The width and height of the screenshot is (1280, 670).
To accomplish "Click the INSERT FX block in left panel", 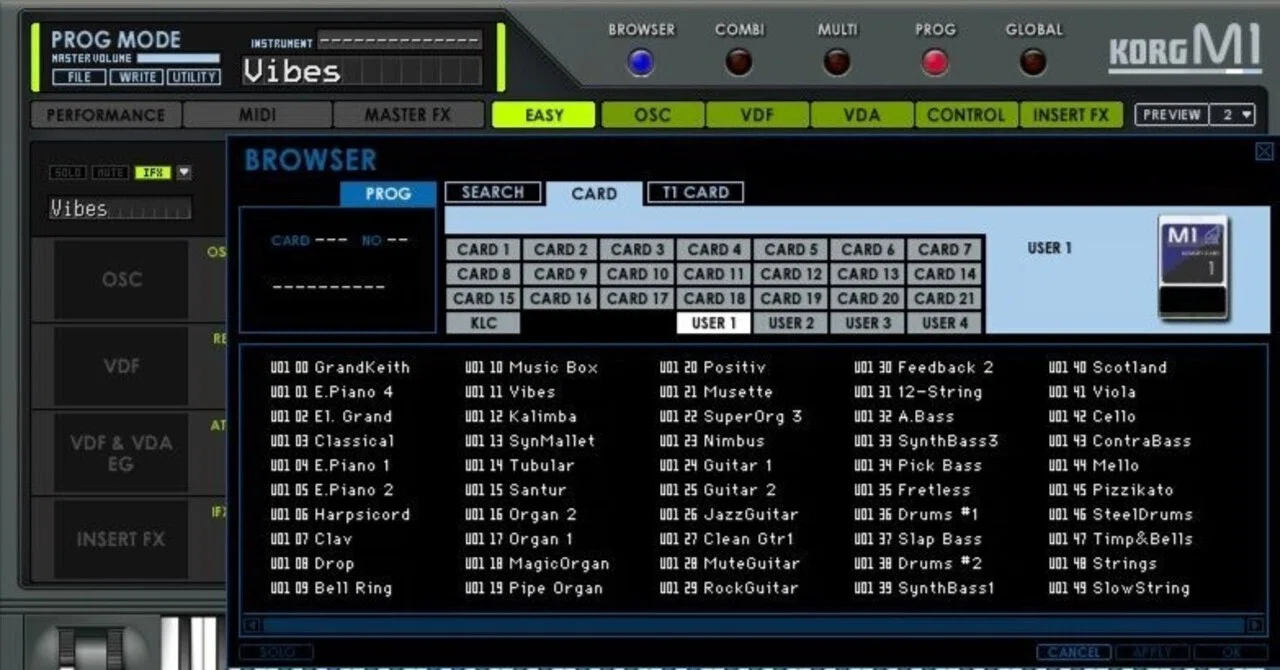I will 121,539.
